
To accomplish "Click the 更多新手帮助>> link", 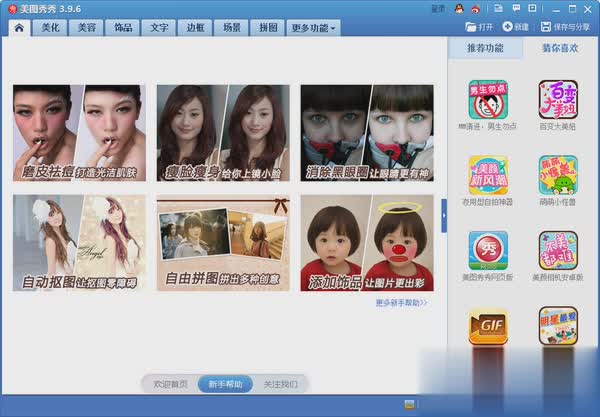I will click(x=401, y=303).
